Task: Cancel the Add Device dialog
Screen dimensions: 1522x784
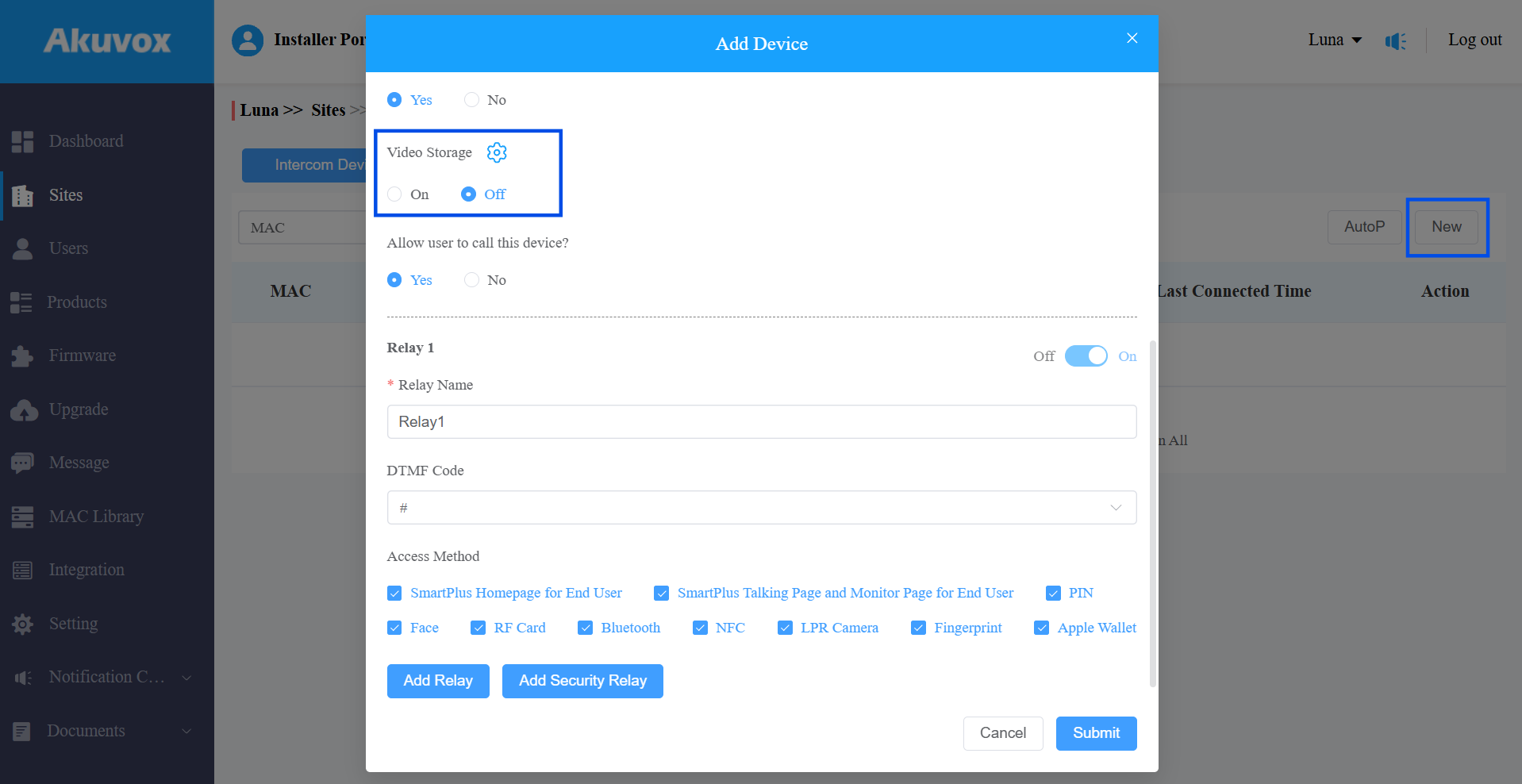Action: pyautogui.click(x=1003, y=733)
